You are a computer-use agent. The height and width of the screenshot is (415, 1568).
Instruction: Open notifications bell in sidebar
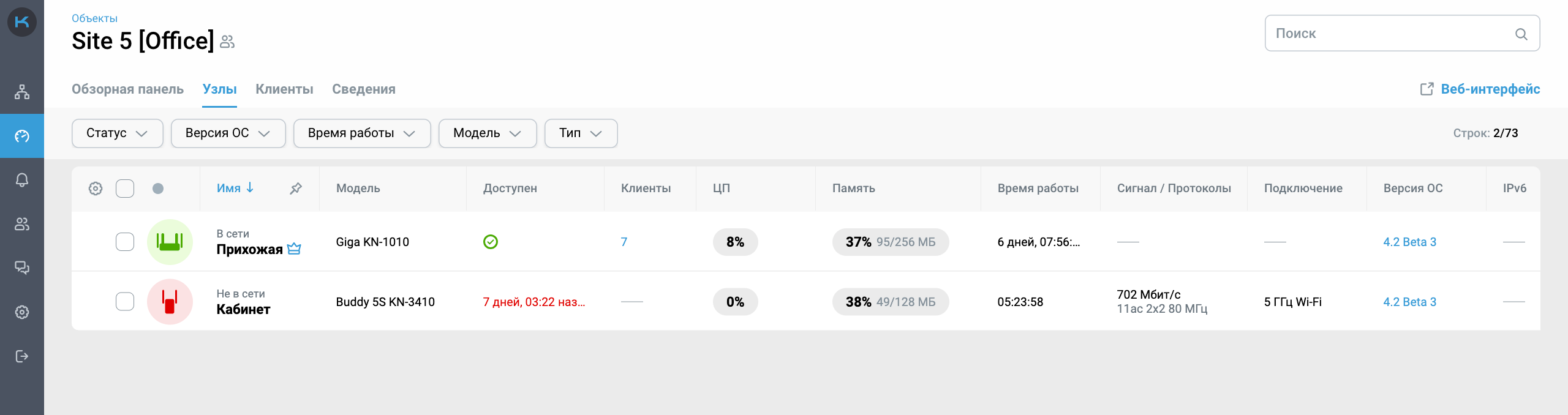tap(22, 180)
